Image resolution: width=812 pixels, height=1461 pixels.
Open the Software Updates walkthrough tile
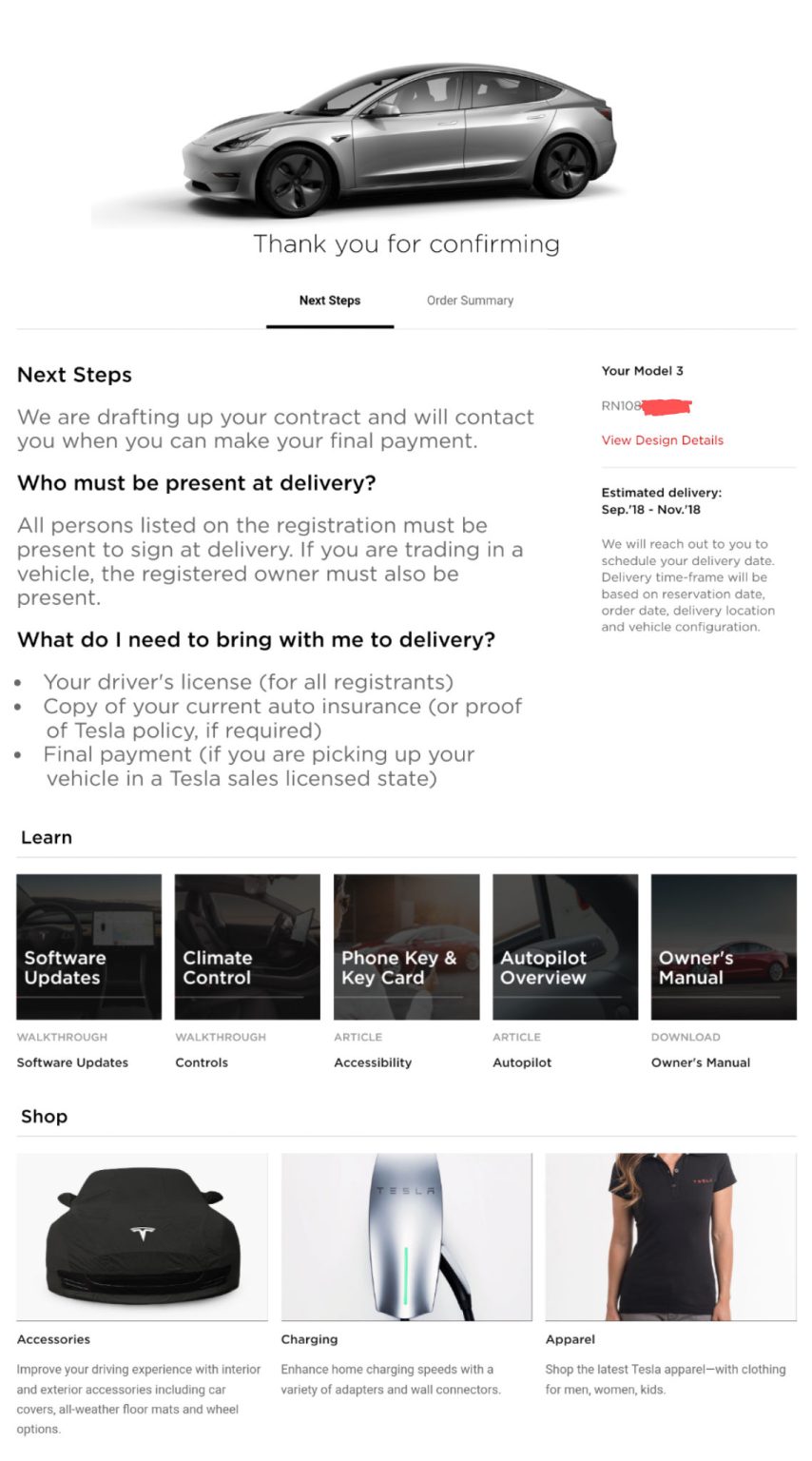88,946
